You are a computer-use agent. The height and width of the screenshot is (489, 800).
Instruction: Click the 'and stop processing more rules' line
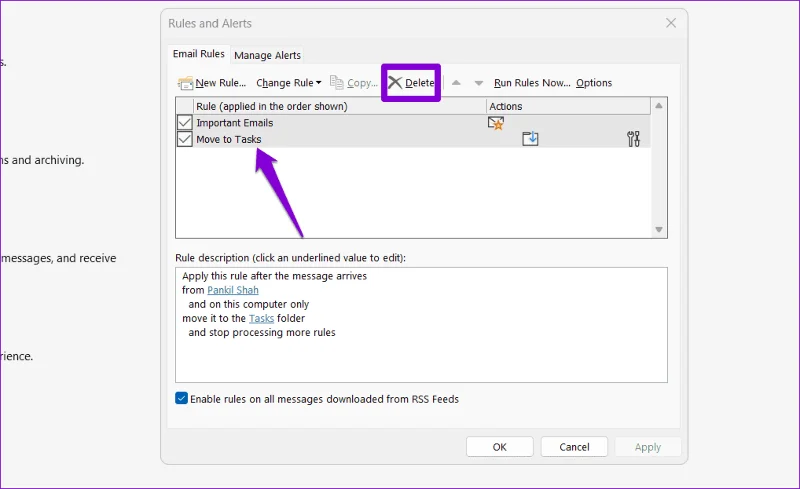262,332
